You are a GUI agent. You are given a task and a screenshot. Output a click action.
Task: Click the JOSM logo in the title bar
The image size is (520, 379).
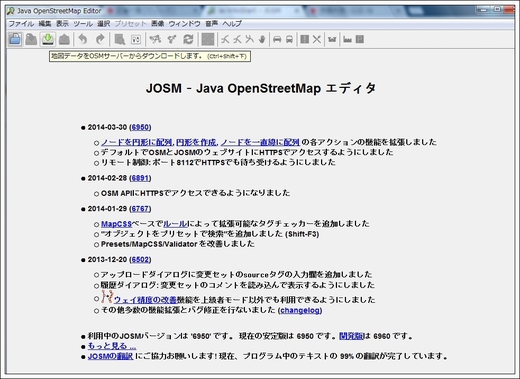coord(11,11)
